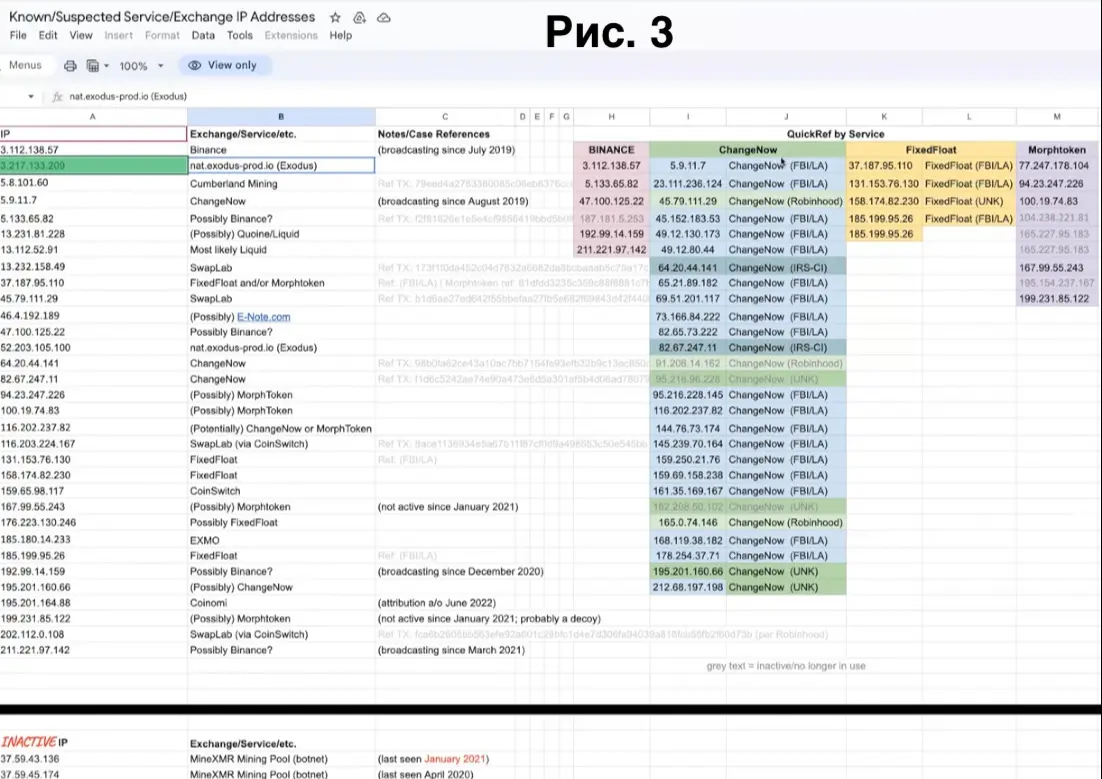Click the FixedFloat header cell

(x=931, y=150)
